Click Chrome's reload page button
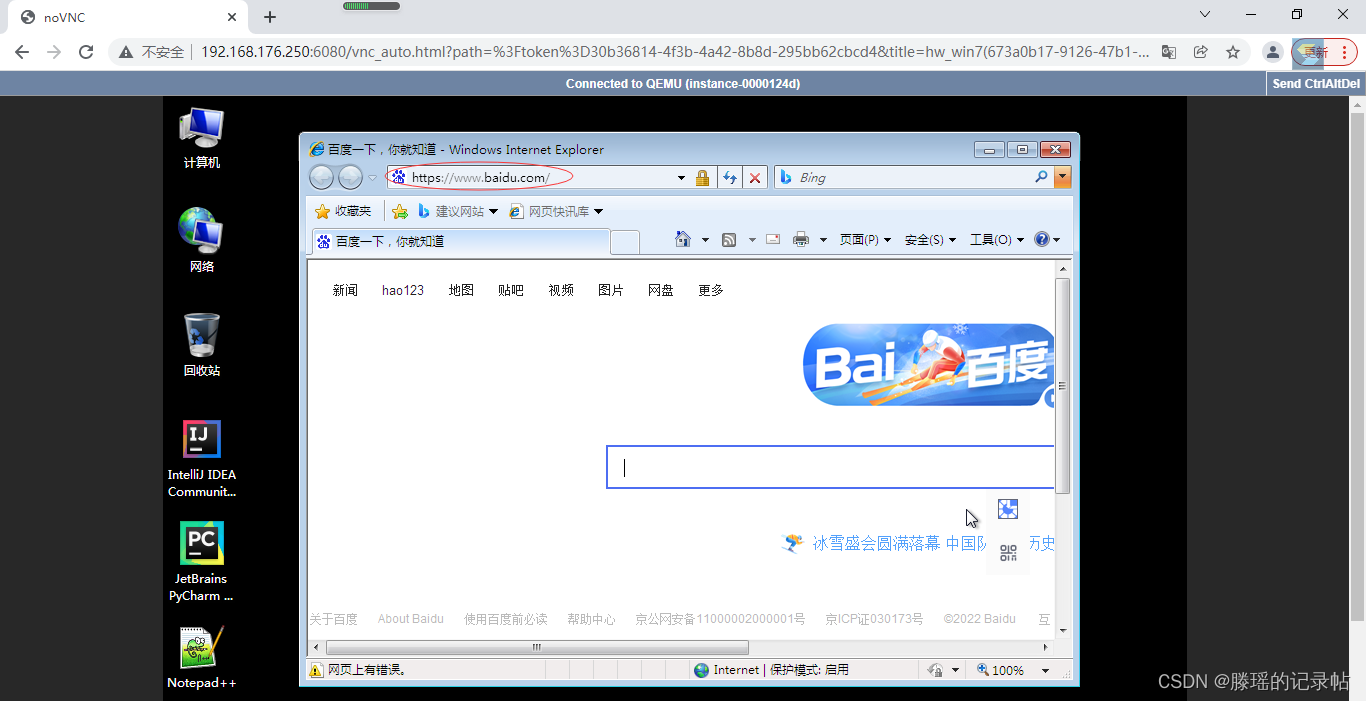Viewport: 1366px width, 701px height. [x=86, y=52]
